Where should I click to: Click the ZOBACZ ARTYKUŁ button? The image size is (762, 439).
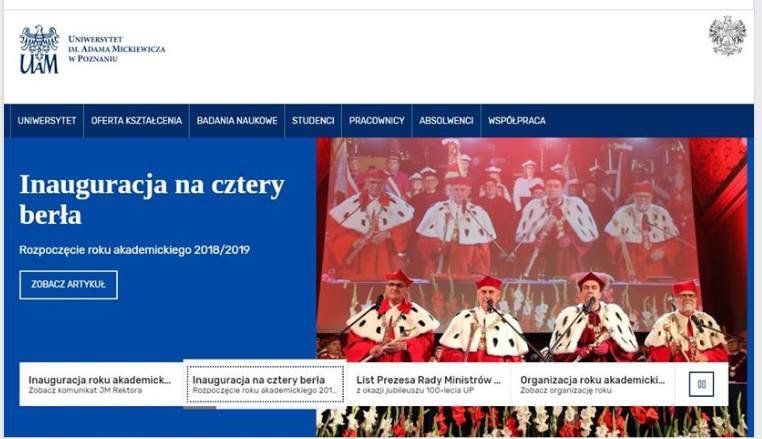69,285
